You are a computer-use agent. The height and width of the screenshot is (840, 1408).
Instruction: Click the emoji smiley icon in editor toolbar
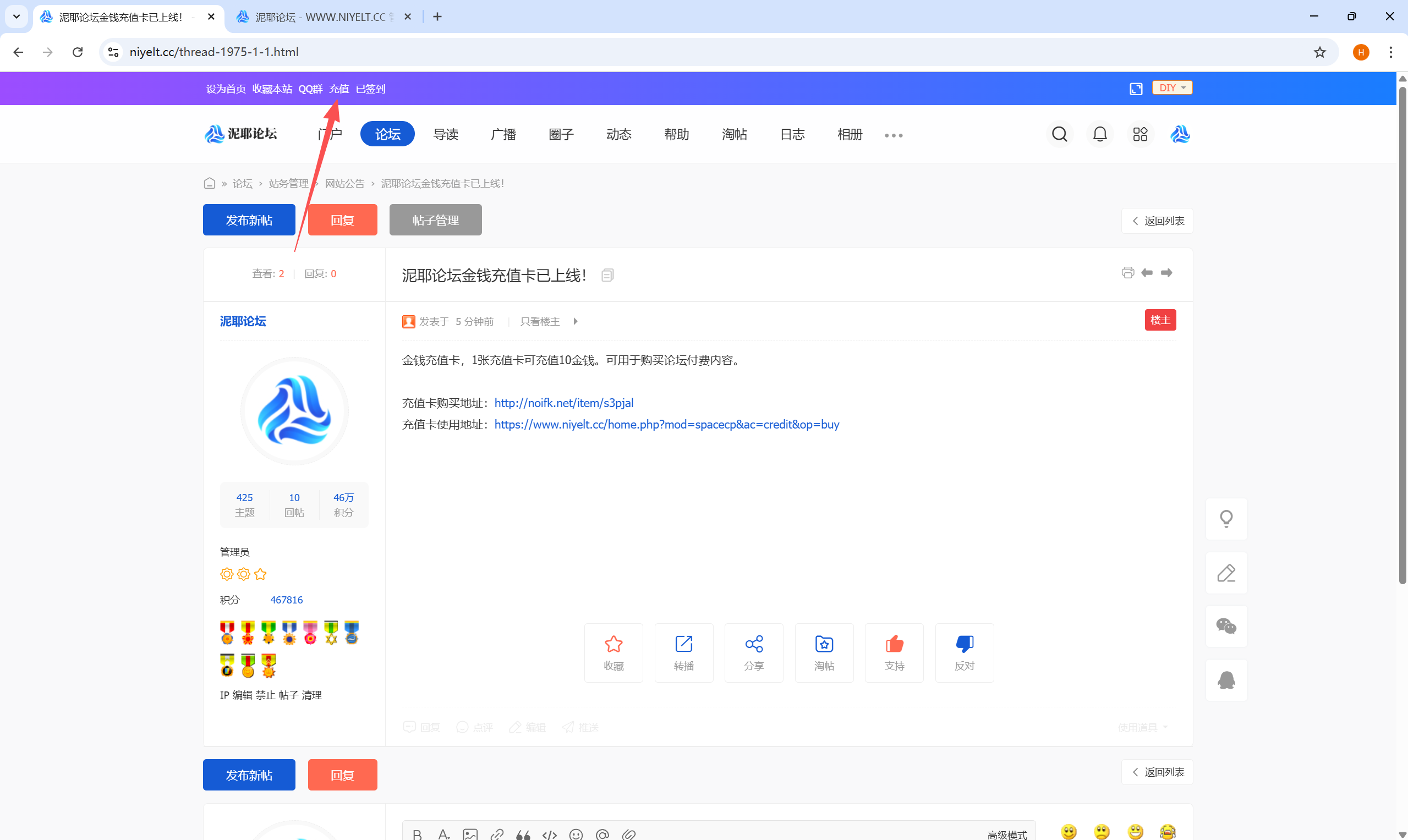pyautogui.click(x=576, y=834)
